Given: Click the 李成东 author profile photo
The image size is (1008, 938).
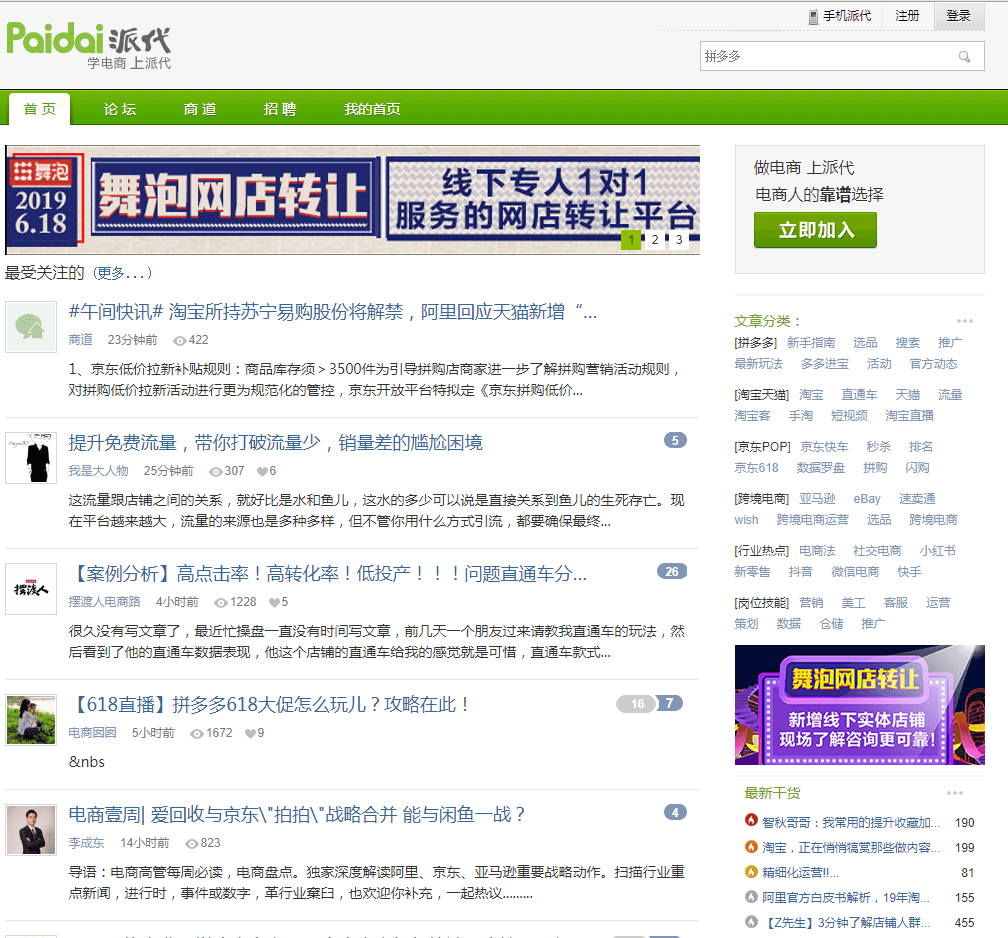Looking at the screenshot, I should pos(31,829).
